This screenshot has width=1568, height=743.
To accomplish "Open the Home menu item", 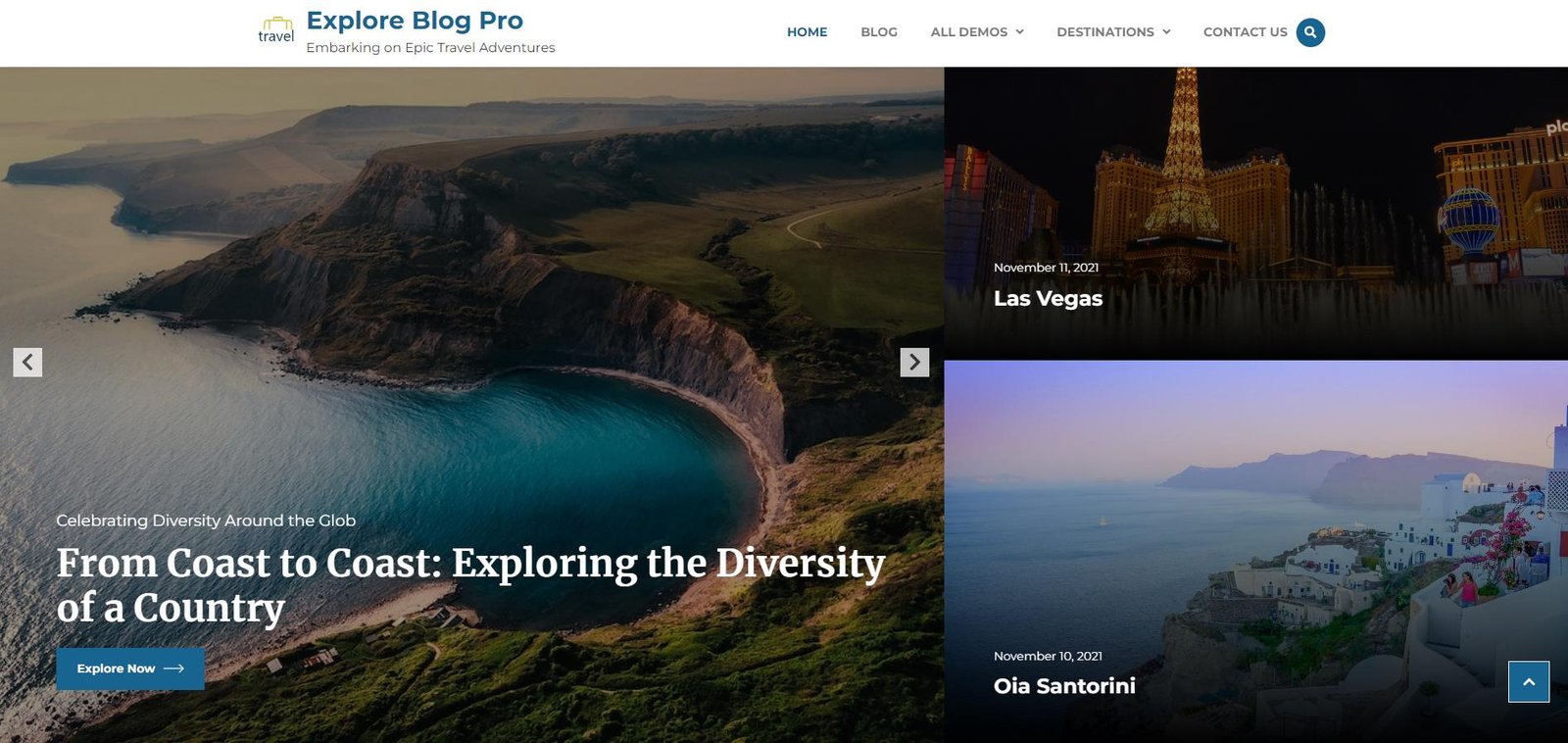I will (807, 32).
